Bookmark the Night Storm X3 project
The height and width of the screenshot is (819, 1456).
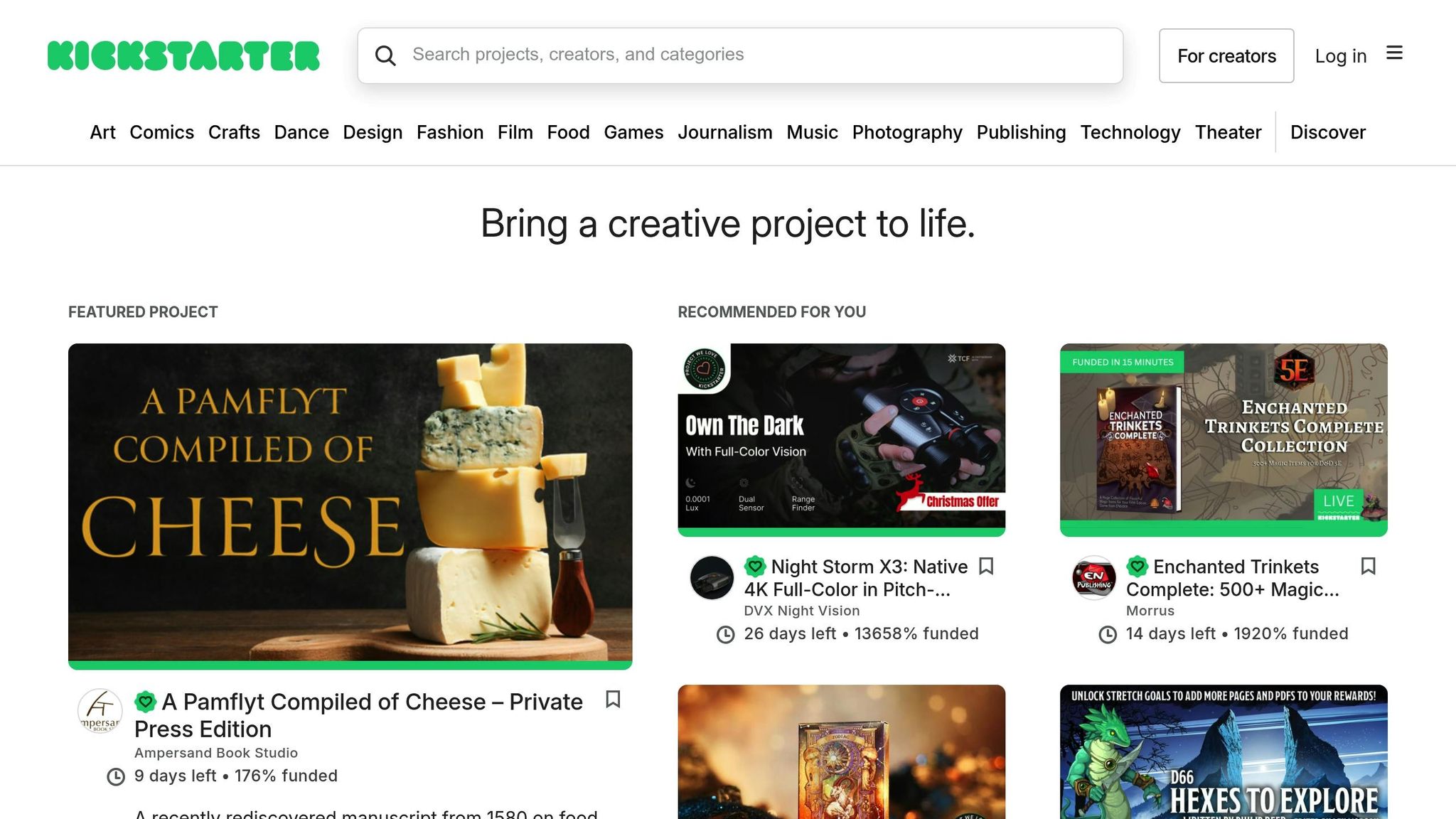987,567
